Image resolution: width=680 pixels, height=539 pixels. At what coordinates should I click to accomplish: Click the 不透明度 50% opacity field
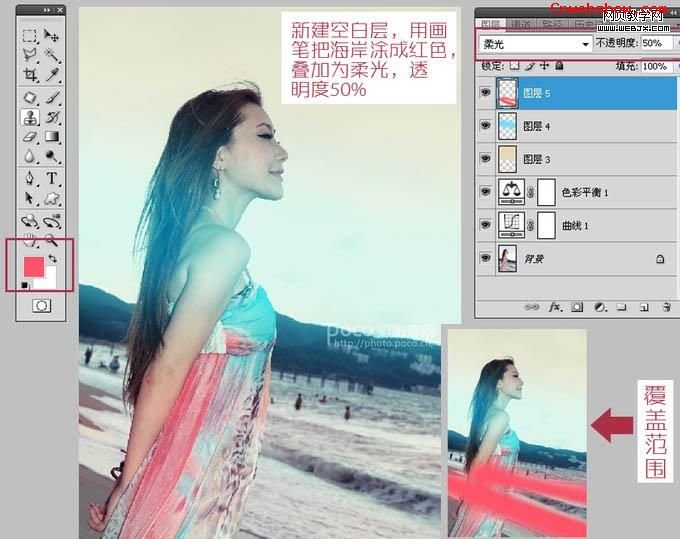[x=656, y=43]
